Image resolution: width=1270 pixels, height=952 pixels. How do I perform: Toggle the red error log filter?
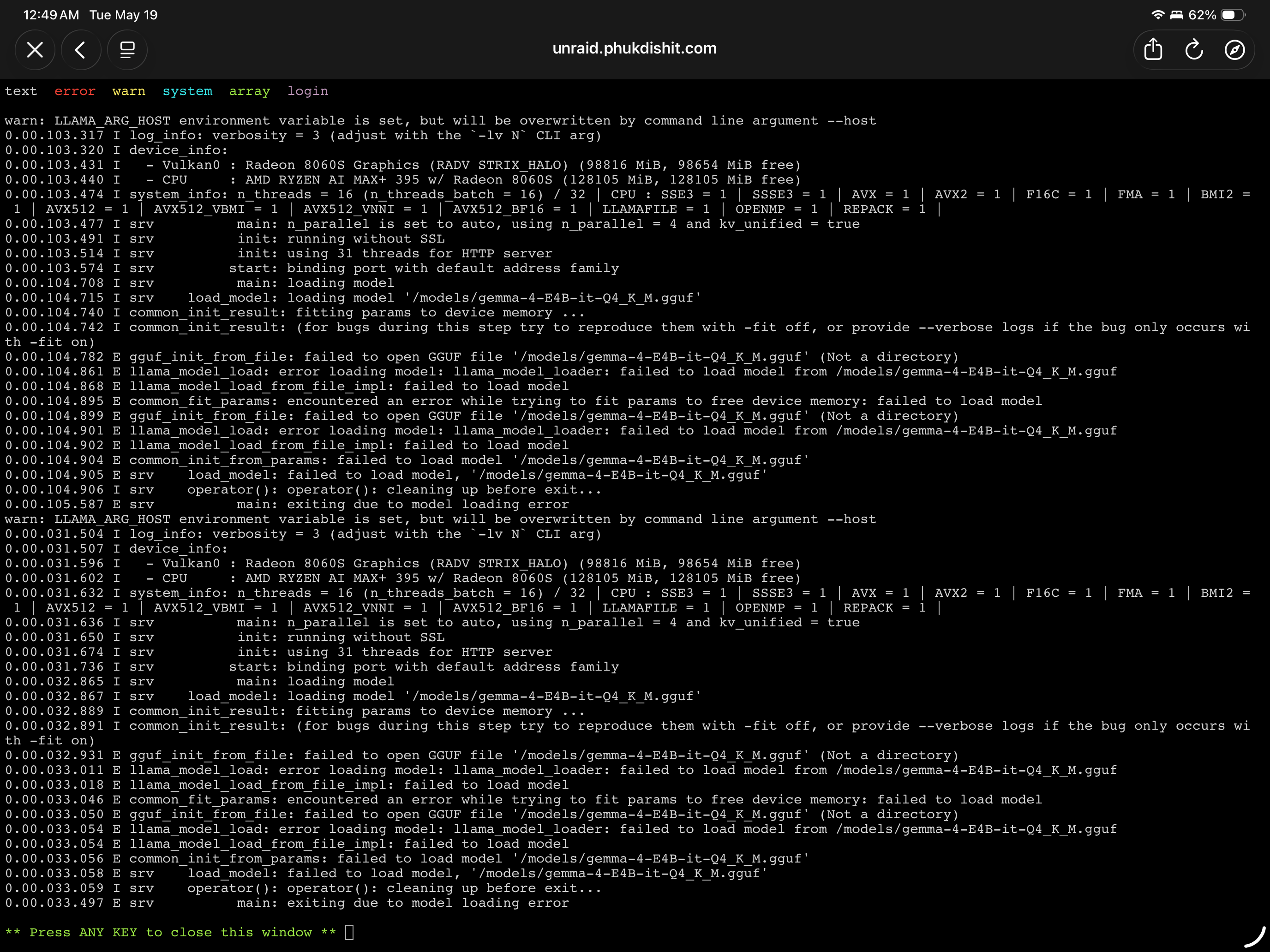(x=75, y=91)
